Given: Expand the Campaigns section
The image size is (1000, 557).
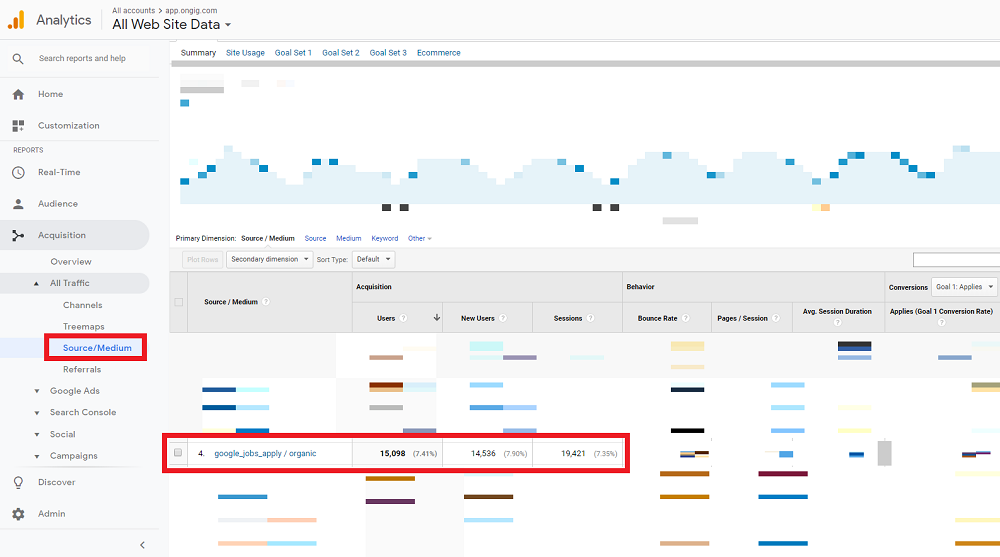Looking at the screenshot, I should point(36,456).
